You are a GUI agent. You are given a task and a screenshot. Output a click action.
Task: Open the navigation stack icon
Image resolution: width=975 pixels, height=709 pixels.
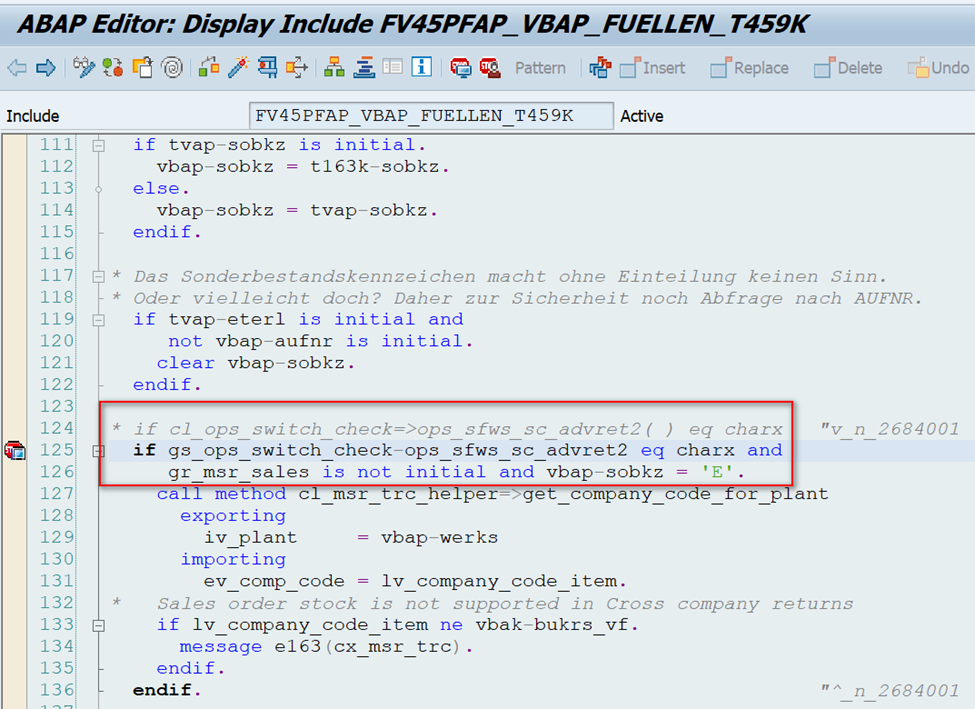[x=364, y=67]
